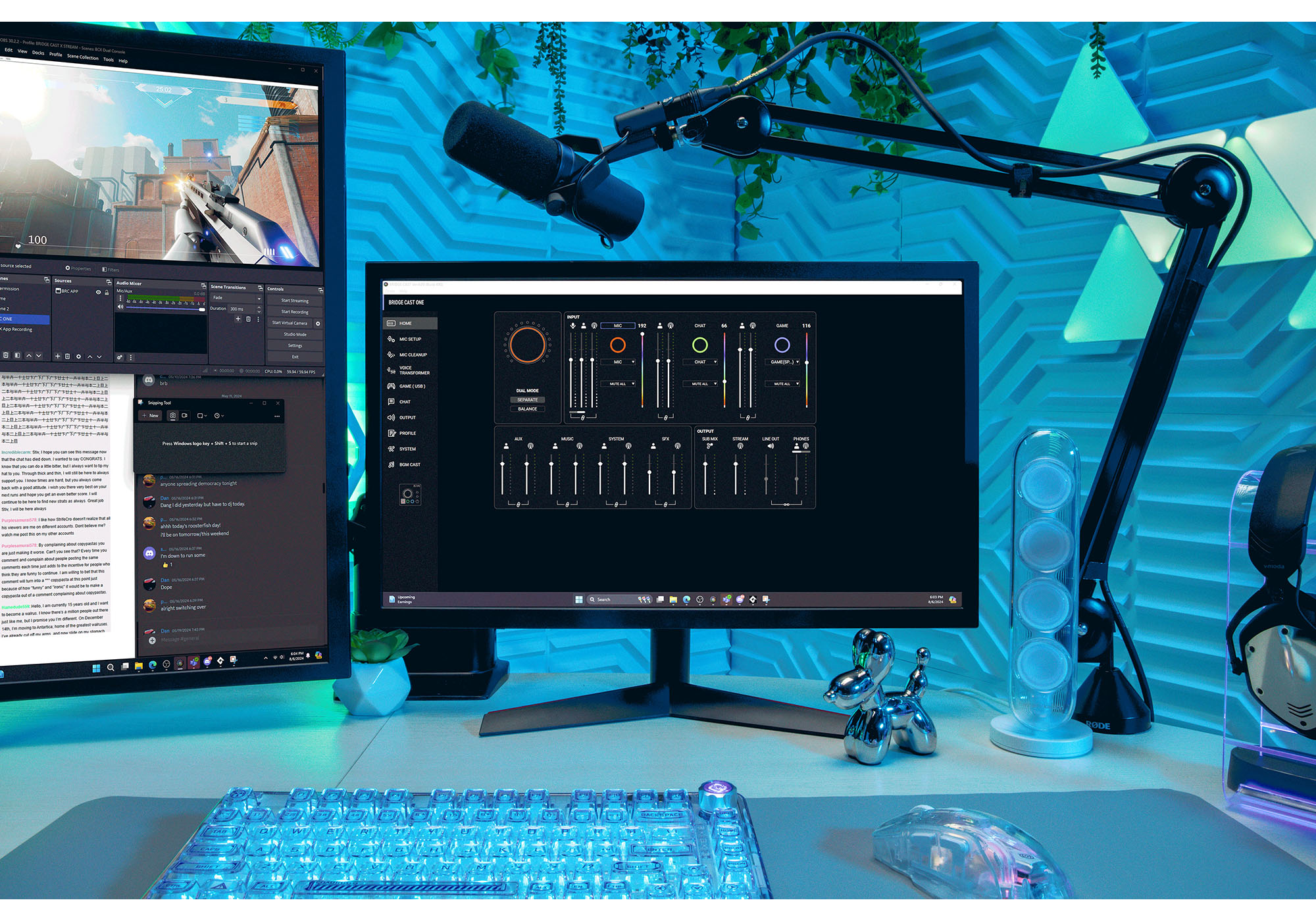Viewport: 1316px width, 921px height.
Task: Toggle the MUSIC stream broadcast icon
Action: pos(579,446)
